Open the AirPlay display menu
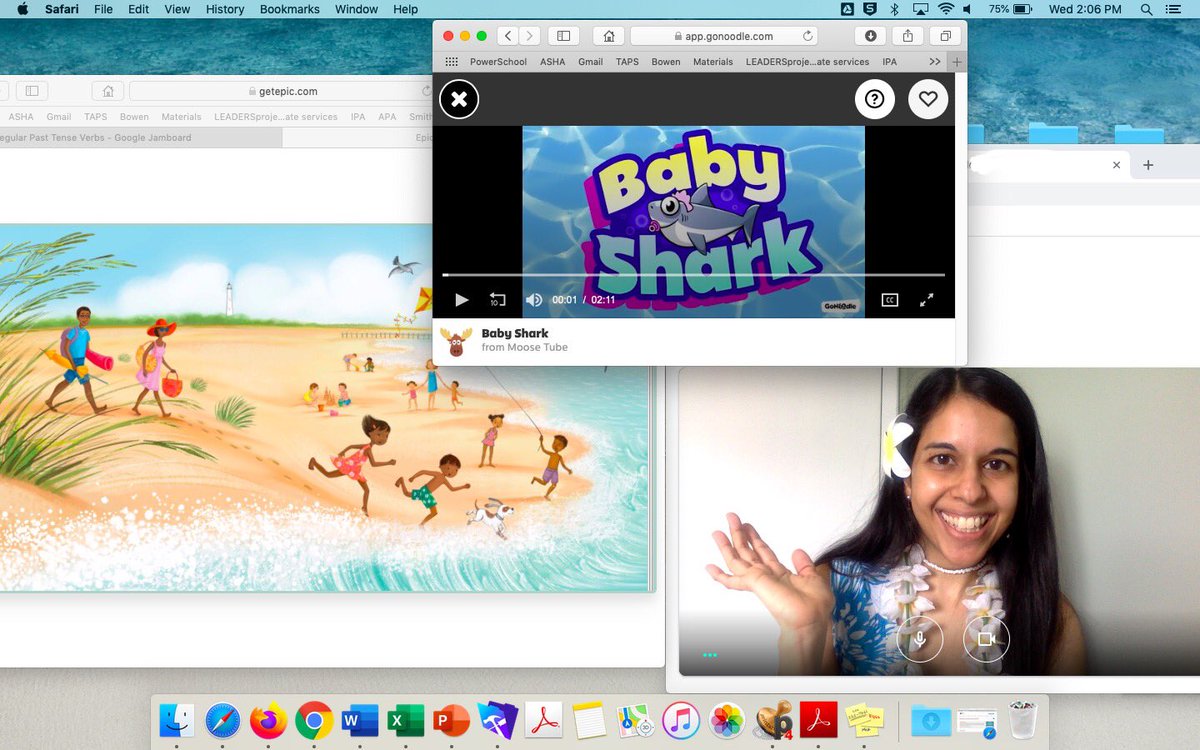The width and height of the screenshot is (1200, 750). tap(919, 9)
